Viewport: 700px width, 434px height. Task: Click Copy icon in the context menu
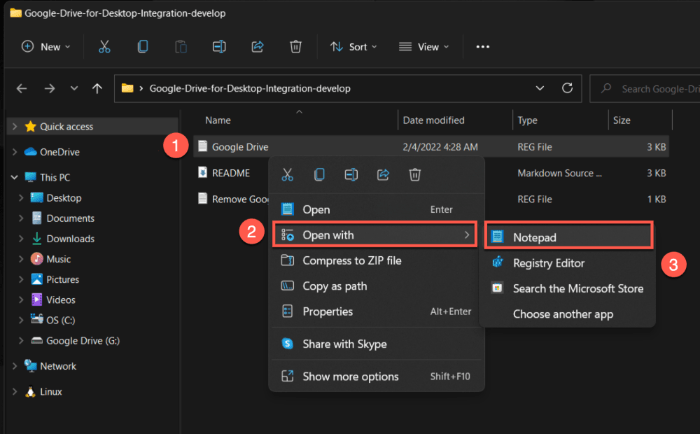(x=319, y=175)
